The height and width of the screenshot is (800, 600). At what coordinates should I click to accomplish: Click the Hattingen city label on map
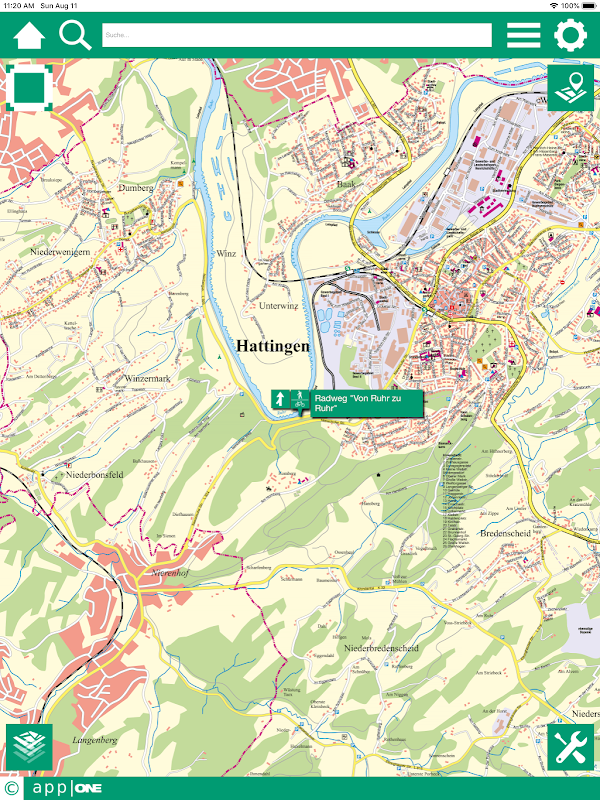click(x=273, y=346)
